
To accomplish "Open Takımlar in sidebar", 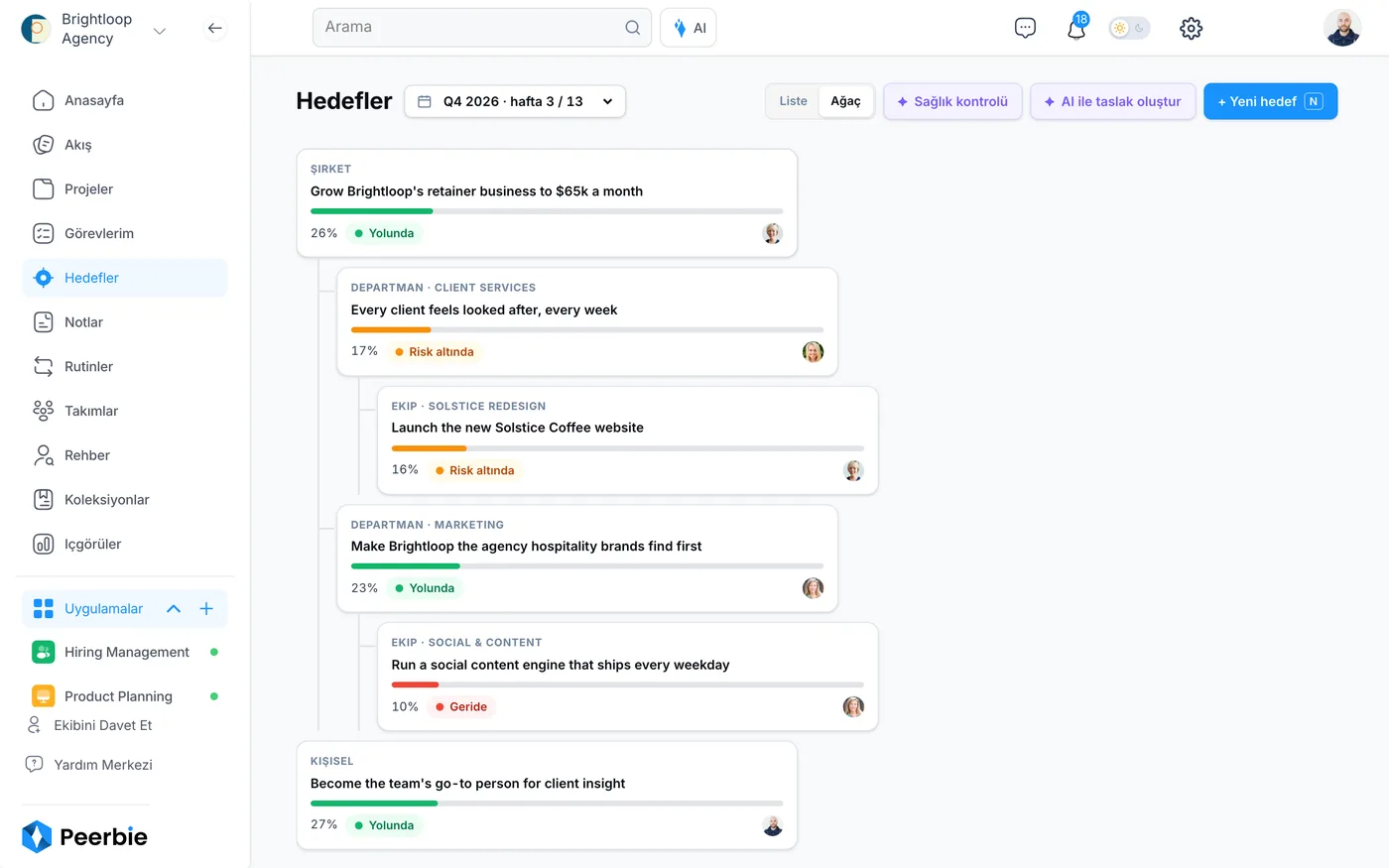I will 125,411.
